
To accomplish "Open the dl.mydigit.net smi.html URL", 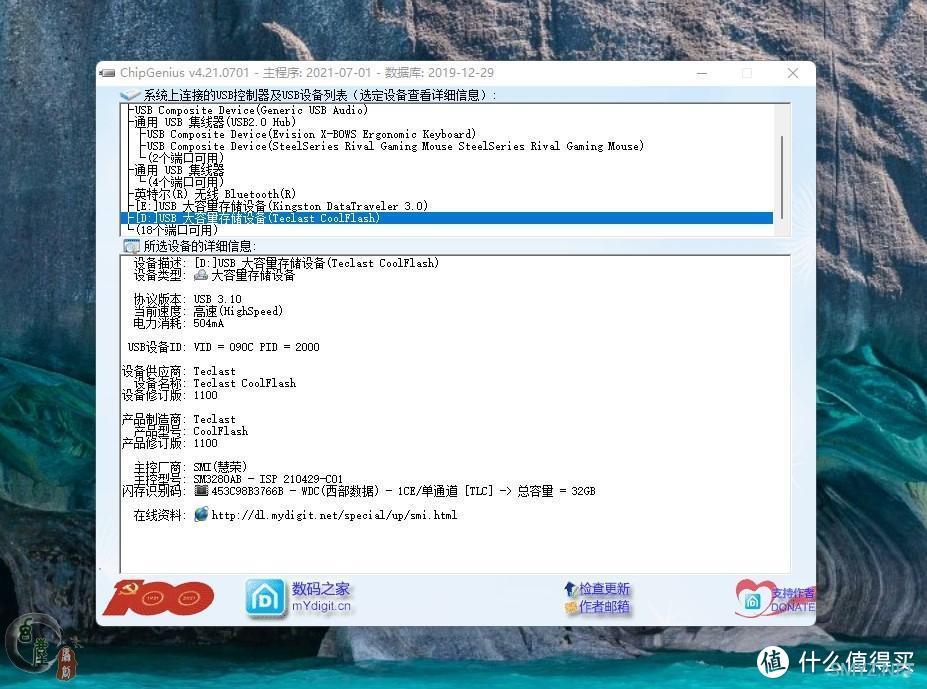I will (x=334, y=515).
